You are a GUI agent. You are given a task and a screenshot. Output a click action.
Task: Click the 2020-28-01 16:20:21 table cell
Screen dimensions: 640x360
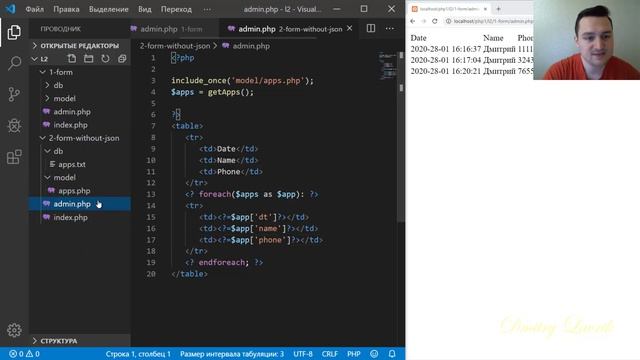click(x=446, y=71)
